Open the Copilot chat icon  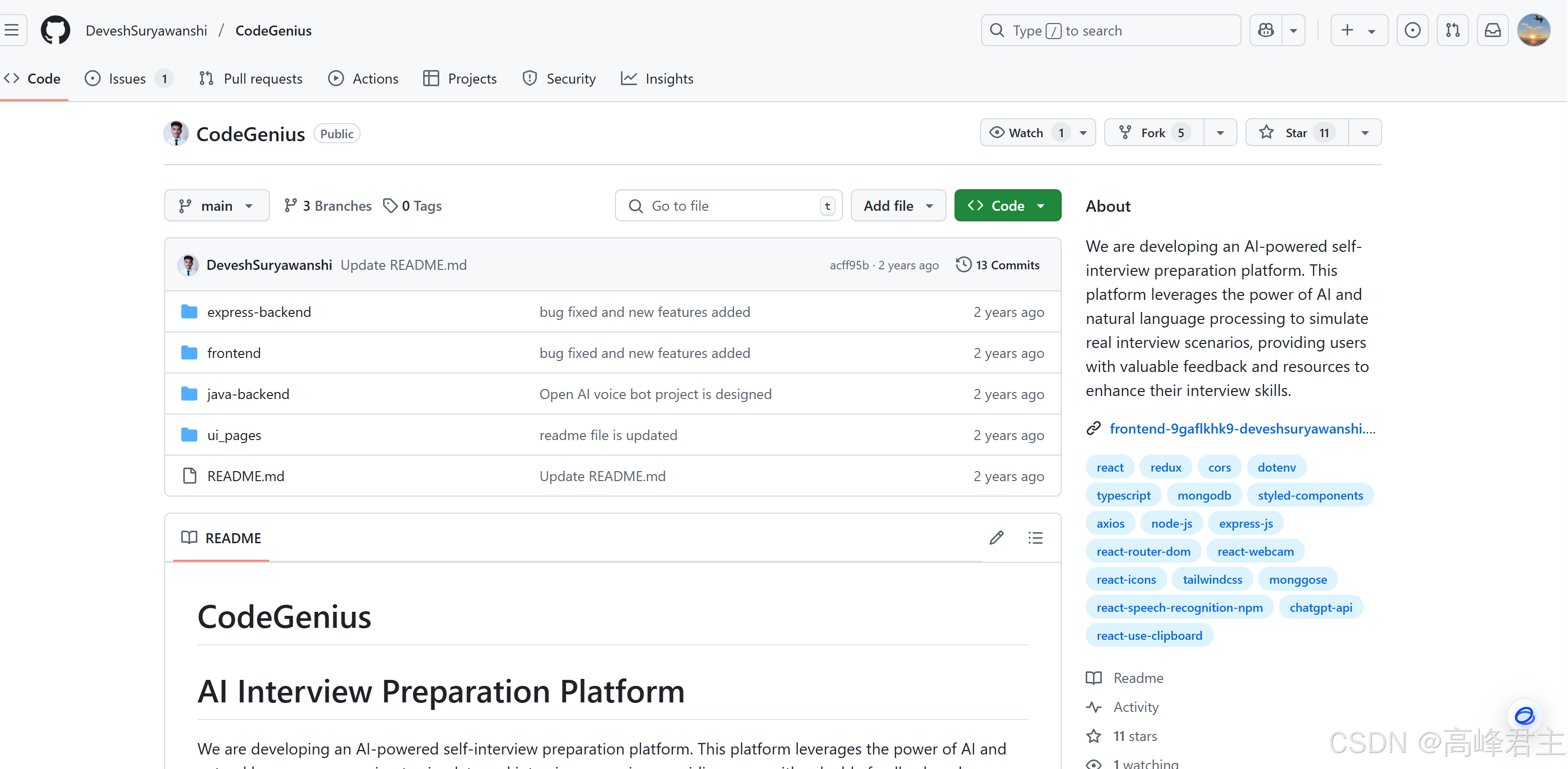1266,31
